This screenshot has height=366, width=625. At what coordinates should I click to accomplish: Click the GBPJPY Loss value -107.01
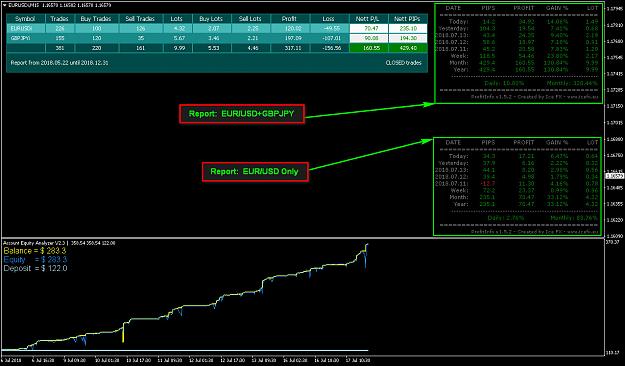click(332, 38)
